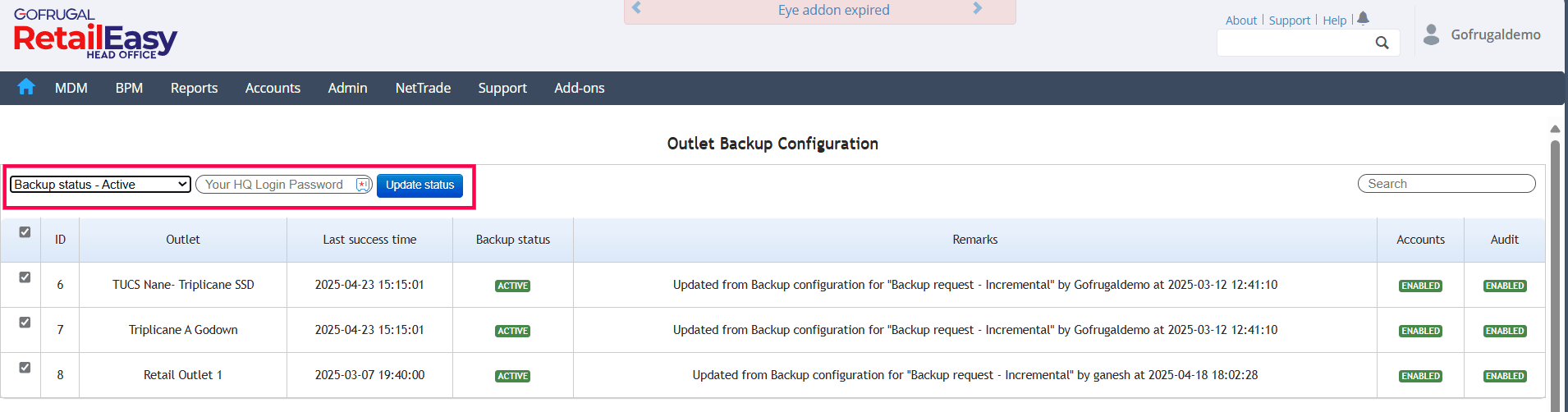The width and height of the screenshot is (1568, 412).
Task: Expand the Reports menu
Action: (194, 88)
